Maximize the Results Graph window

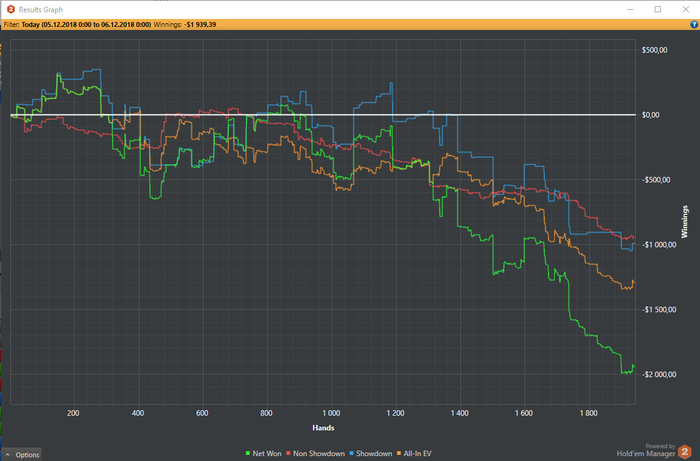(x=658, y=9)
